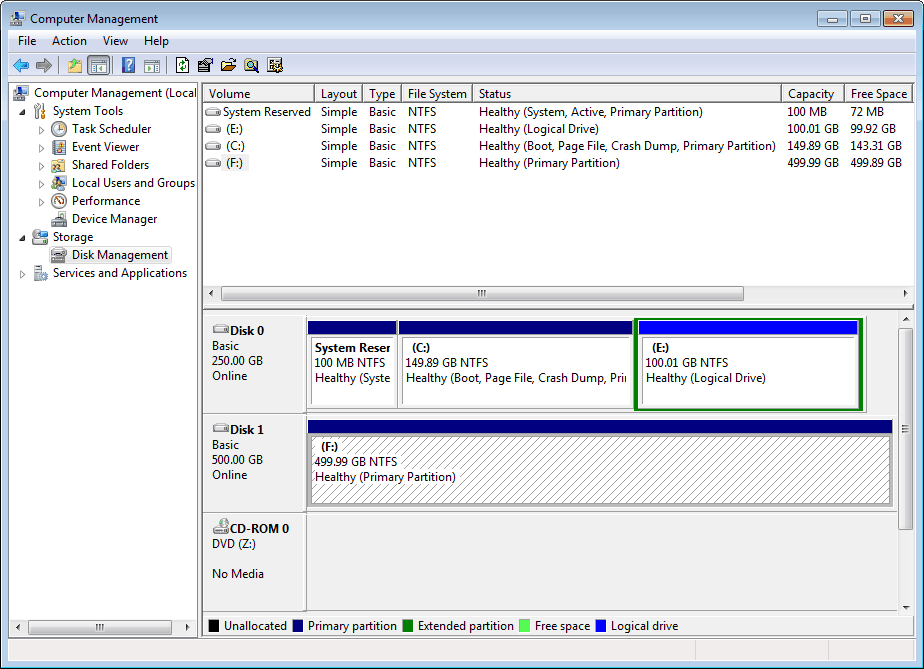Select the (C:) 149.89 GB partition block

[x=516, y=364]
